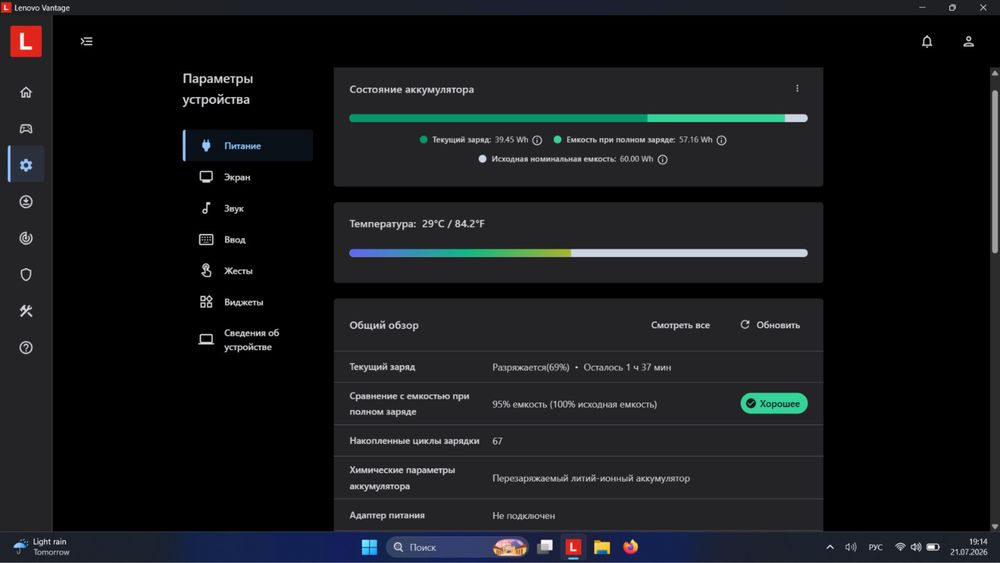The height and width of the screenshot is (563, 1000).
Task: Open the clock showing 19:14
Action: [968, 547]
